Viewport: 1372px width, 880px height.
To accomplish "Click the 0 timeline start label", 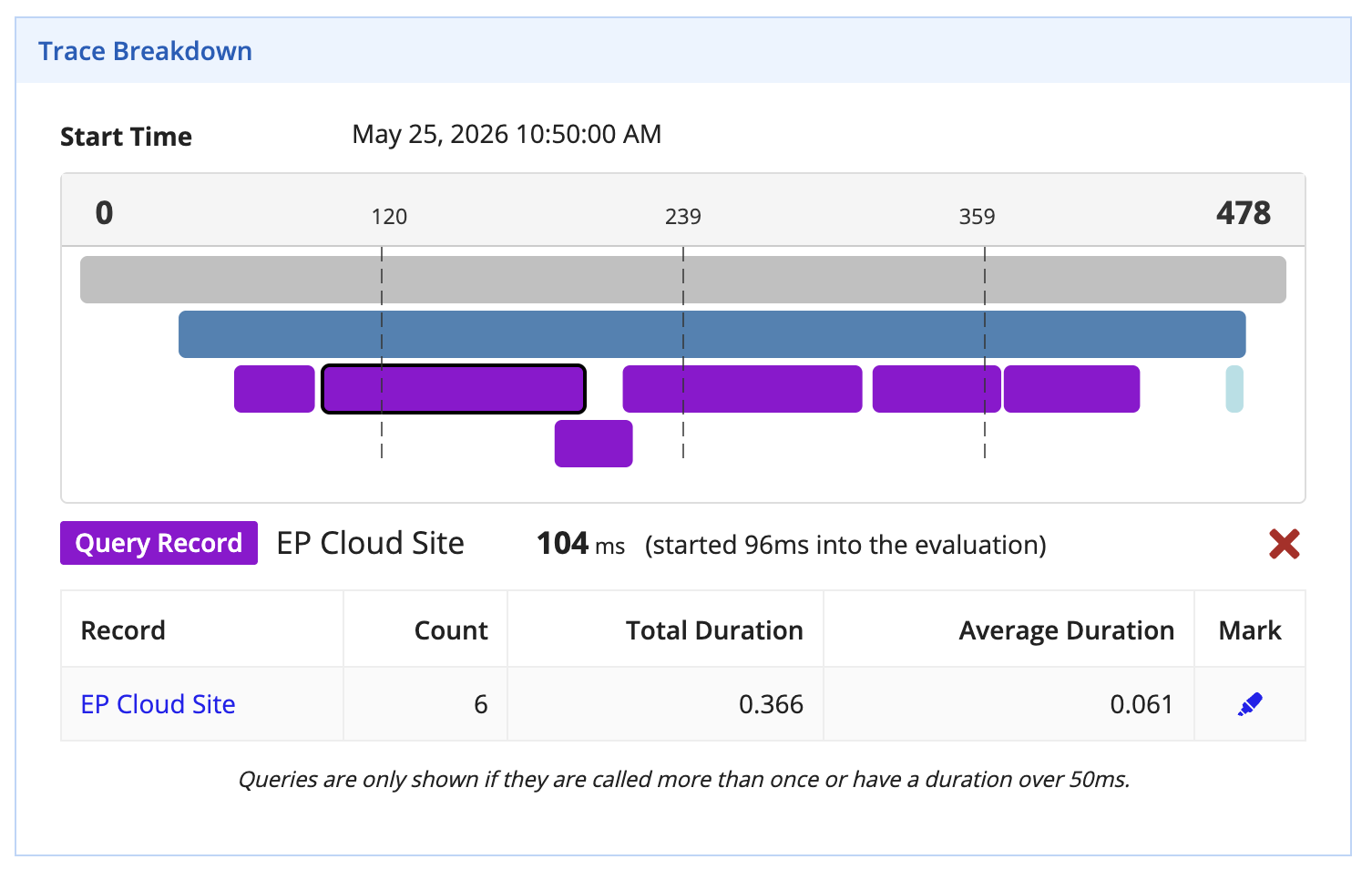I will coord(105,213).
